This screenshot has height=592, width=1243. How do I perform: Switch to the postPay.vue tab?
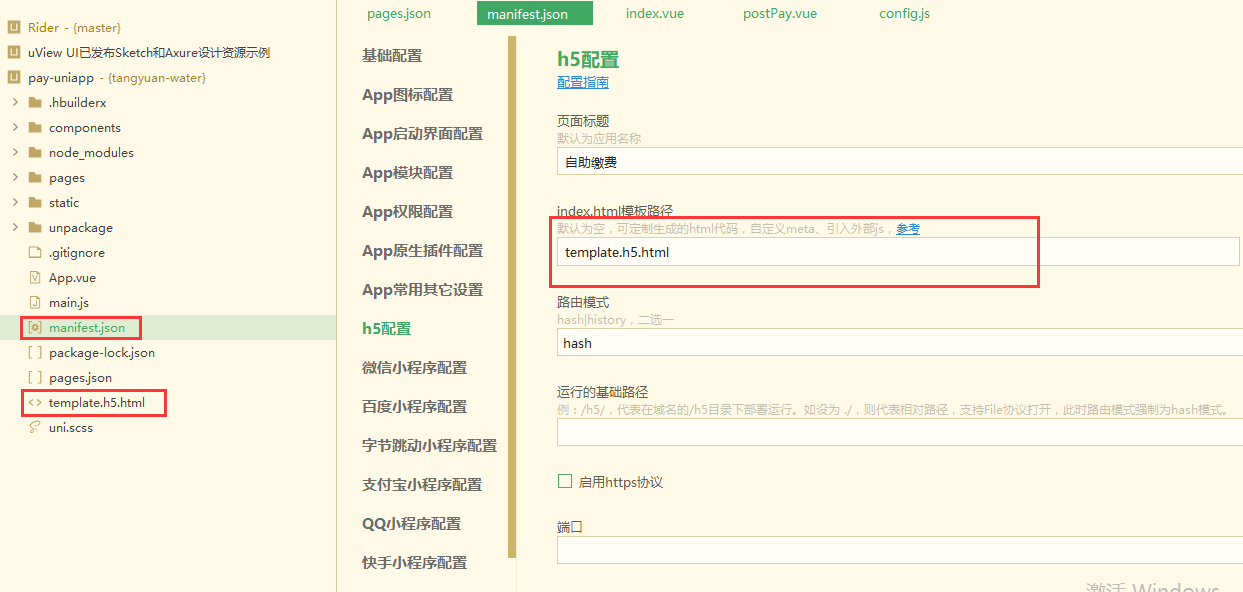[780, 14]
